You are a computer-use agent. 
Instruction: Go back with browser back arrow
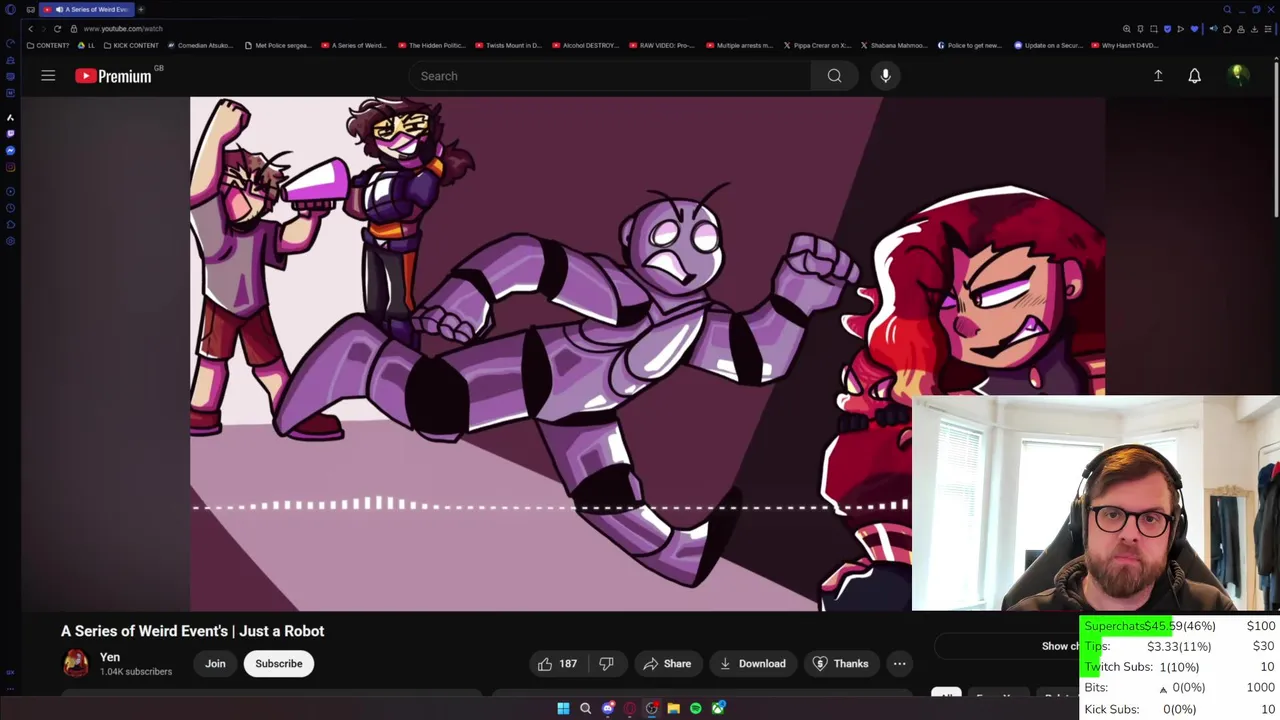click(x=30, y=29)
